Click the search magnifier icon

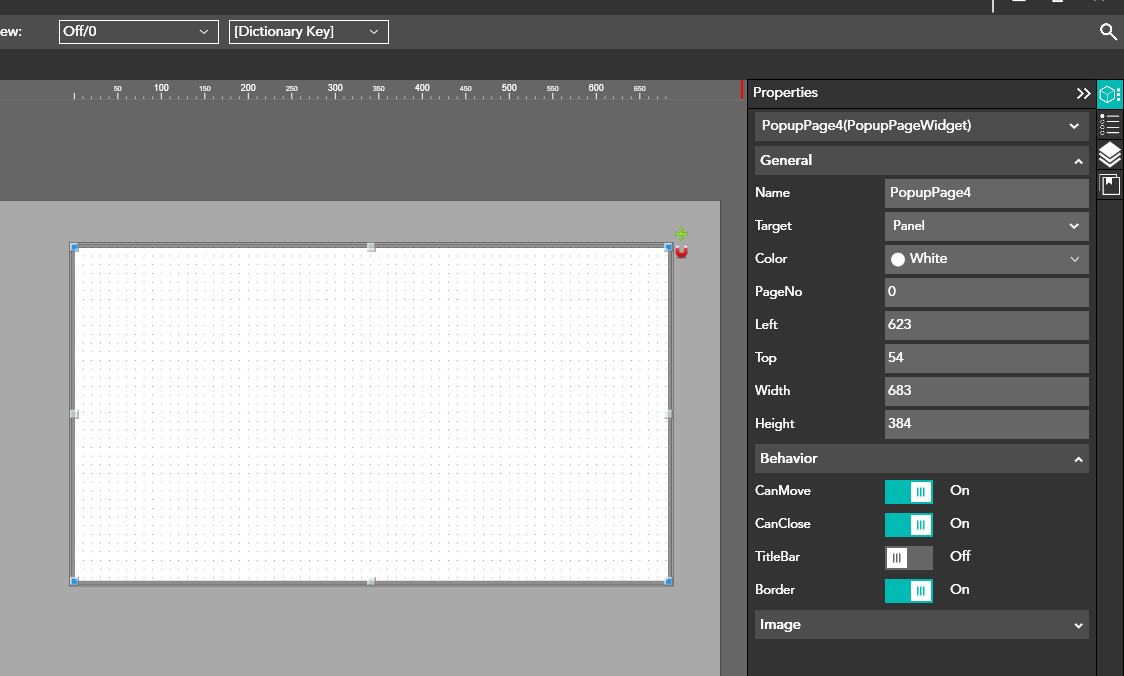click(x=1108, y=32)
